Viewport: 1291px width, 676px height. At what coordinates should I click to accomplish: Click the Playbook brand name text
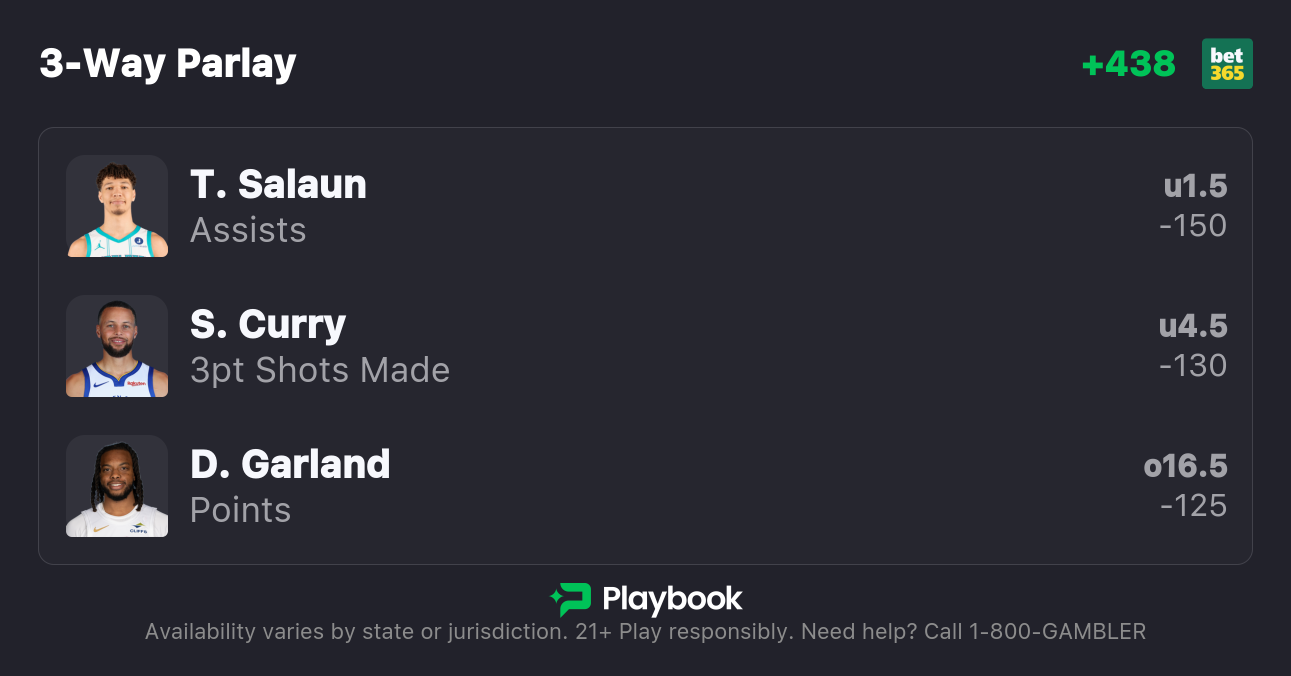[672, 599]
